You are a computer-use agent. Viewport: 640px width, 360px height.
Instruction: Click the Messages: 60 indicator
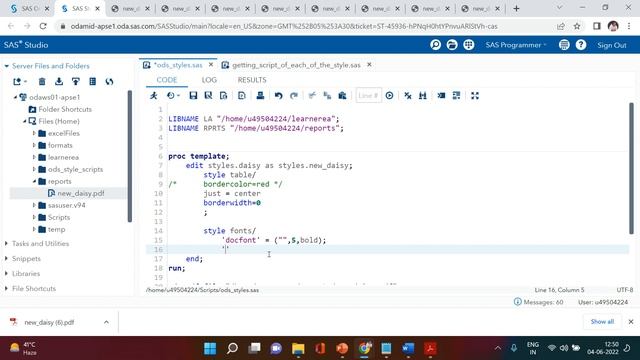coord(538,302)
